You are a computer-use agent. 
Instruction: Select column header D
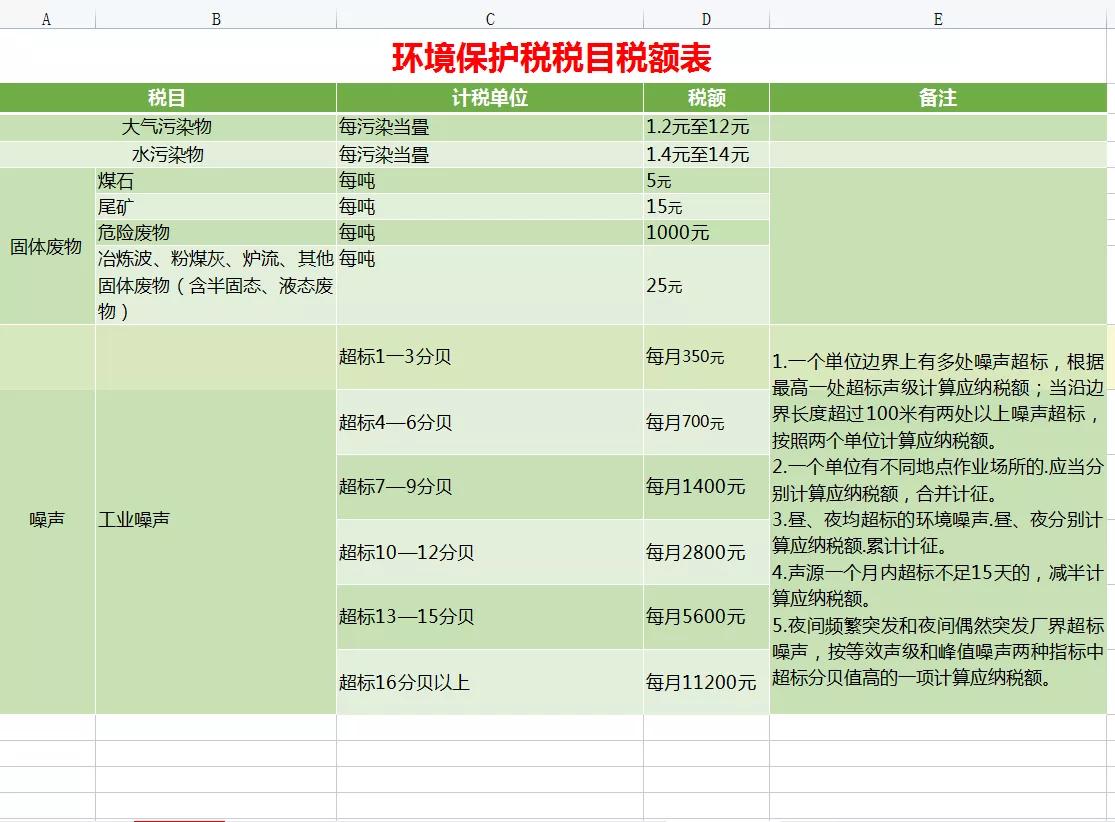[706, 16]
